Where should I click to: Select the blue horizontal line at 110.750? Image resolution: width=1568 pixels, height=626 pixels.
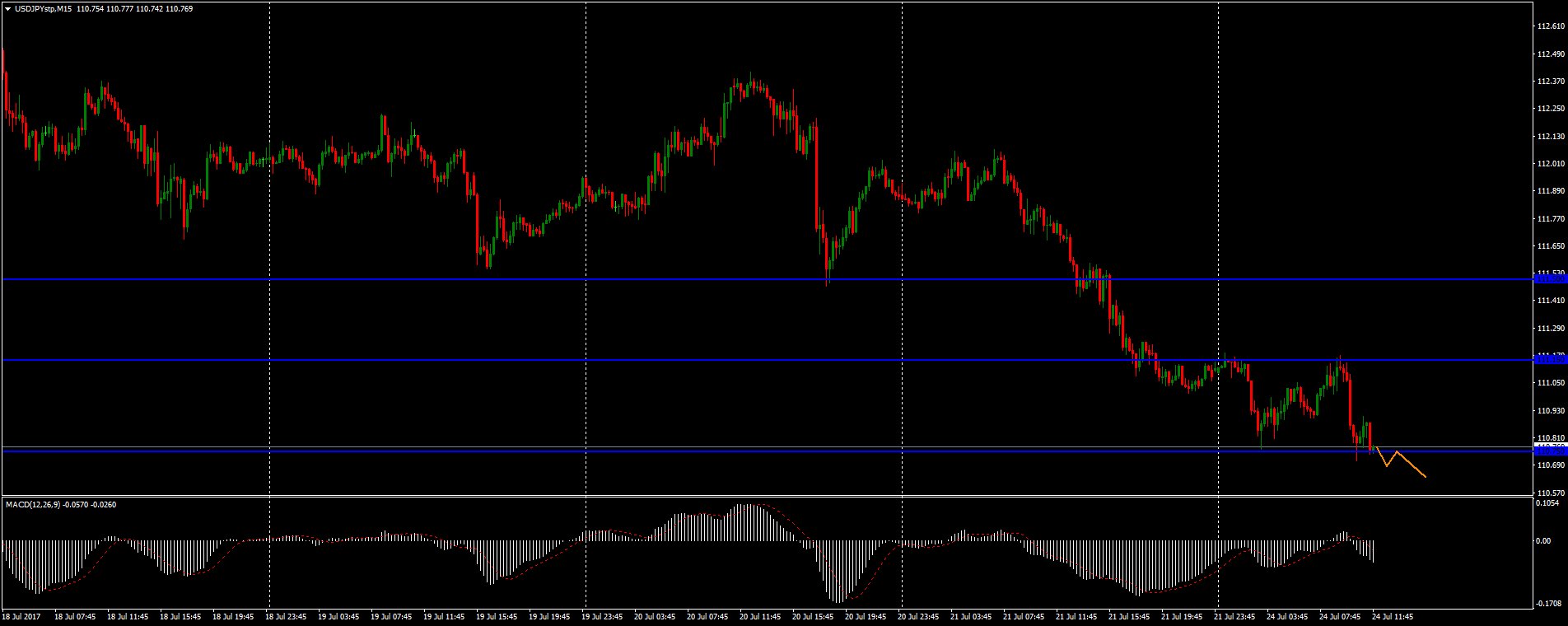tap(766, 451)
